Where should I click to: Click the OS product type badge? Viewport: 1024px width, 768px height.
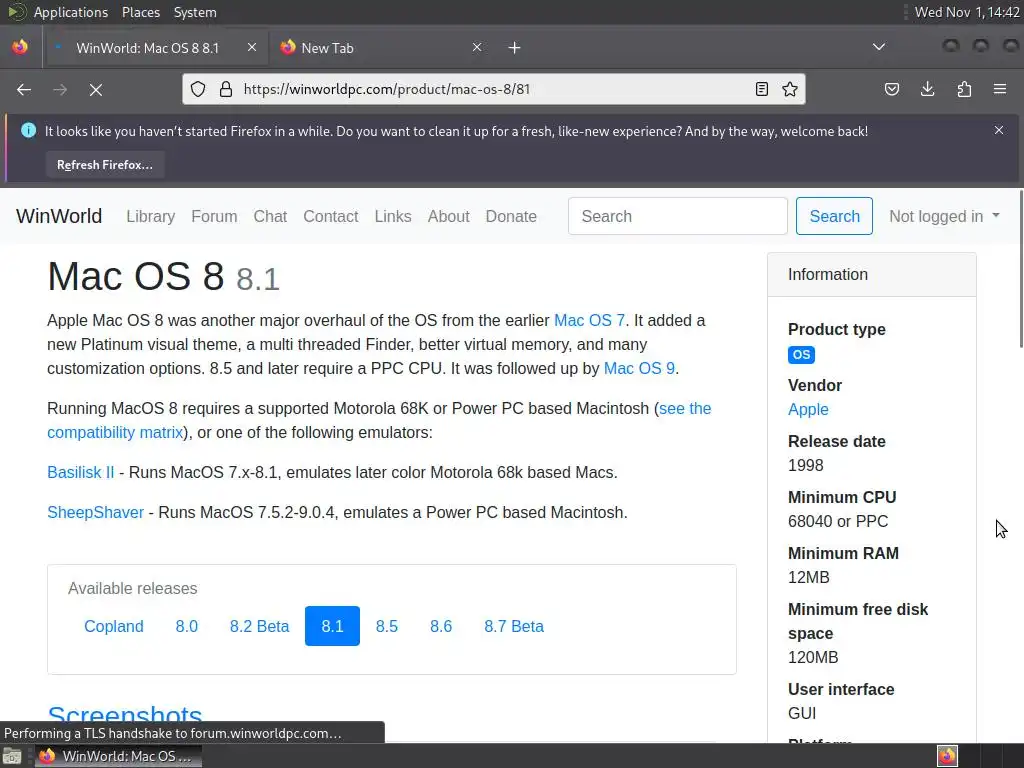tap(801, 355)
